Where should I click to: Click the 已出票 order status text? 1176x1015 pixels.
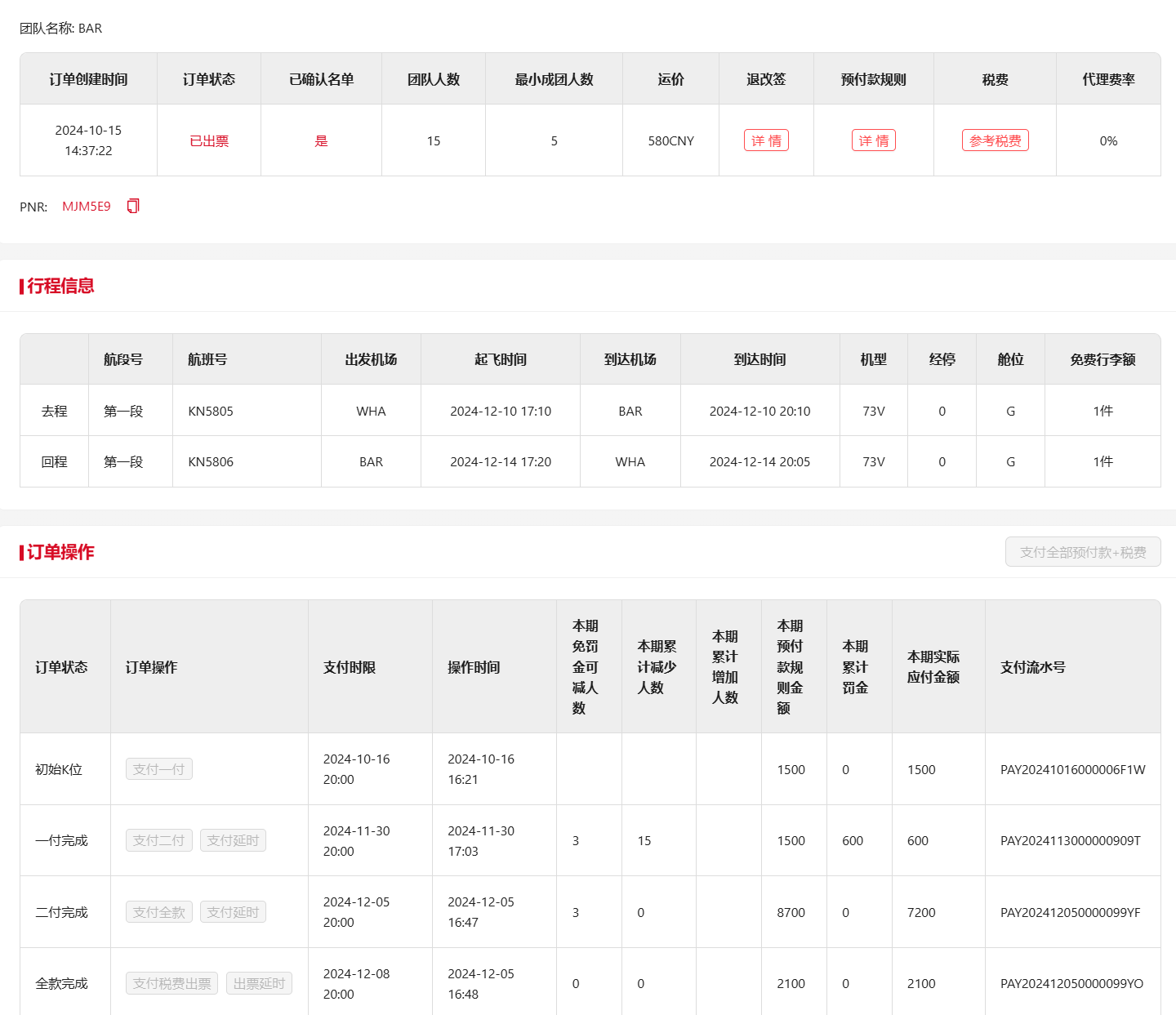[209, 140]
